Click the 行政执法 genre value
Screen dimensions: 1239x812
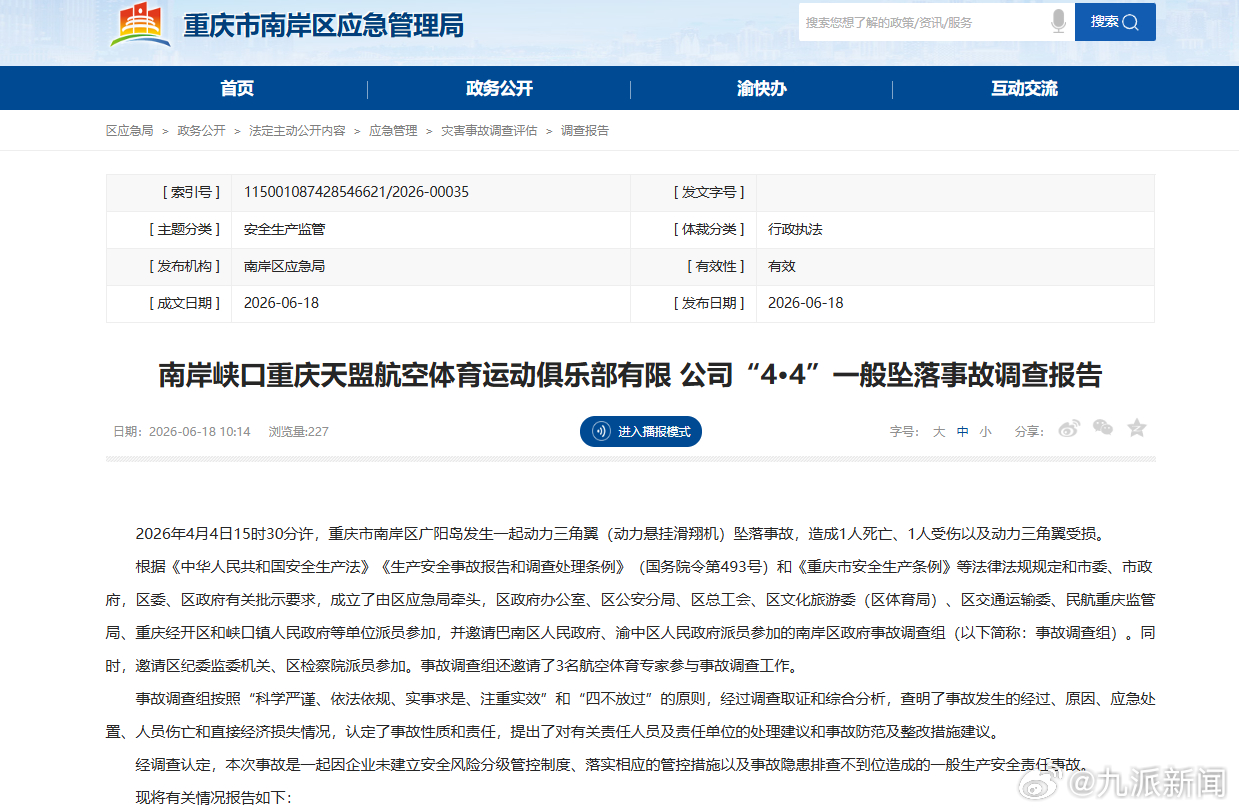795,229
